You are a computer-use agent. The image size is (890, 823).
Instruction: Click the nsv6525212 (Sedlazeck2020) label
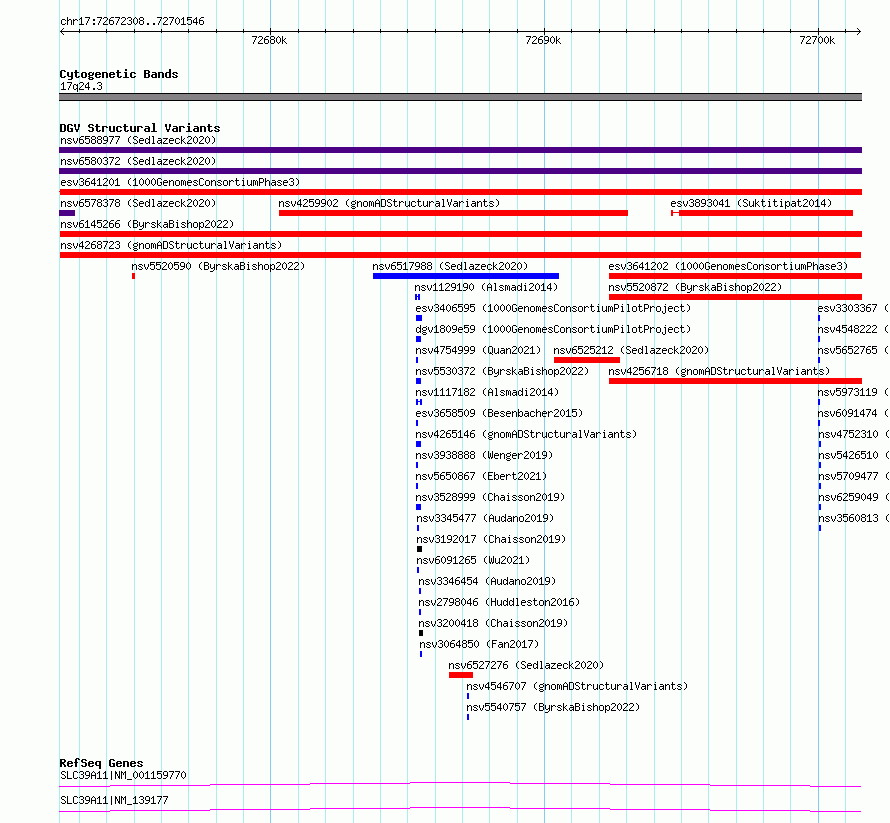coord(631,350)
